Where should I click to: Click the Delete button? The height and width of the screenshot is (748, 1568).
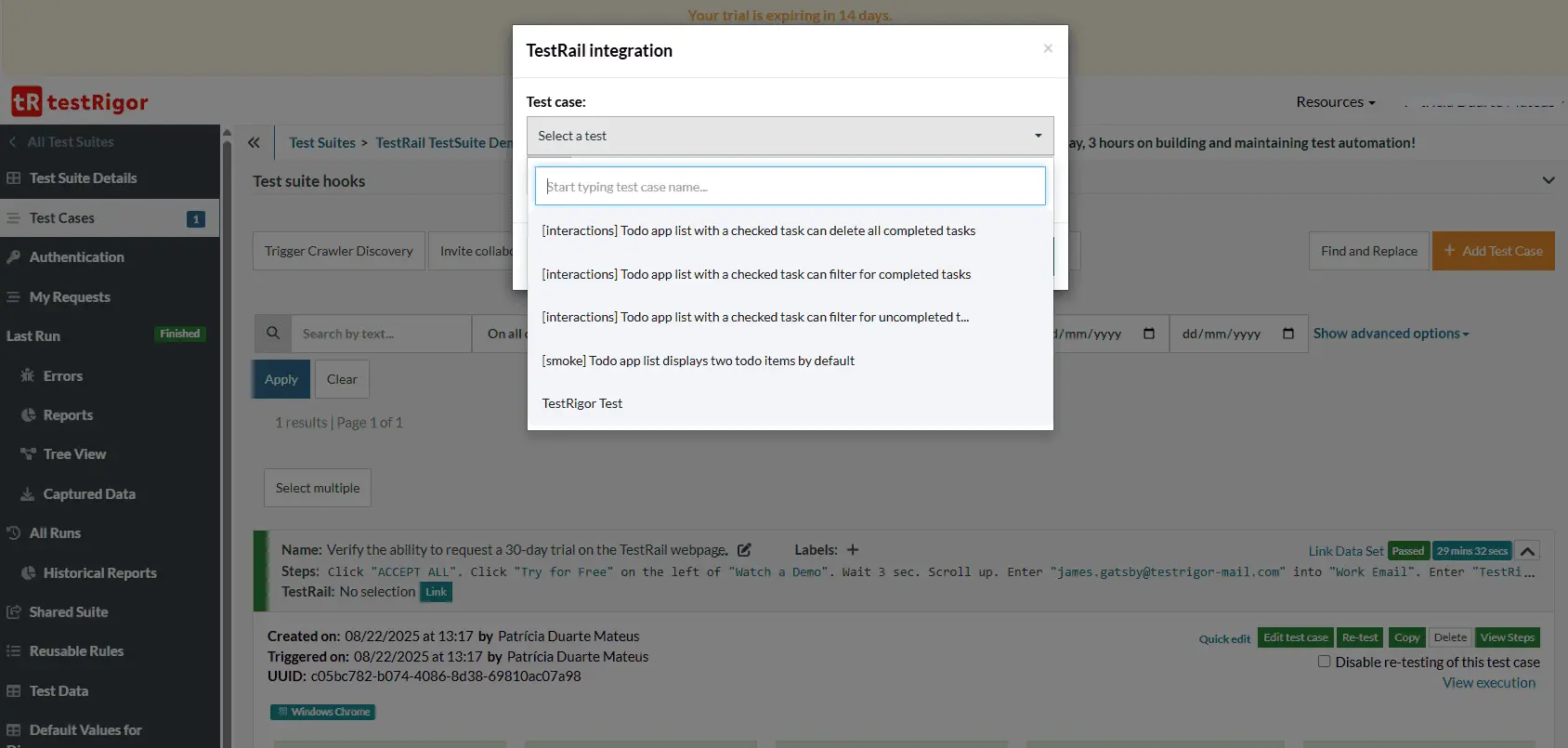(1450, 637)
